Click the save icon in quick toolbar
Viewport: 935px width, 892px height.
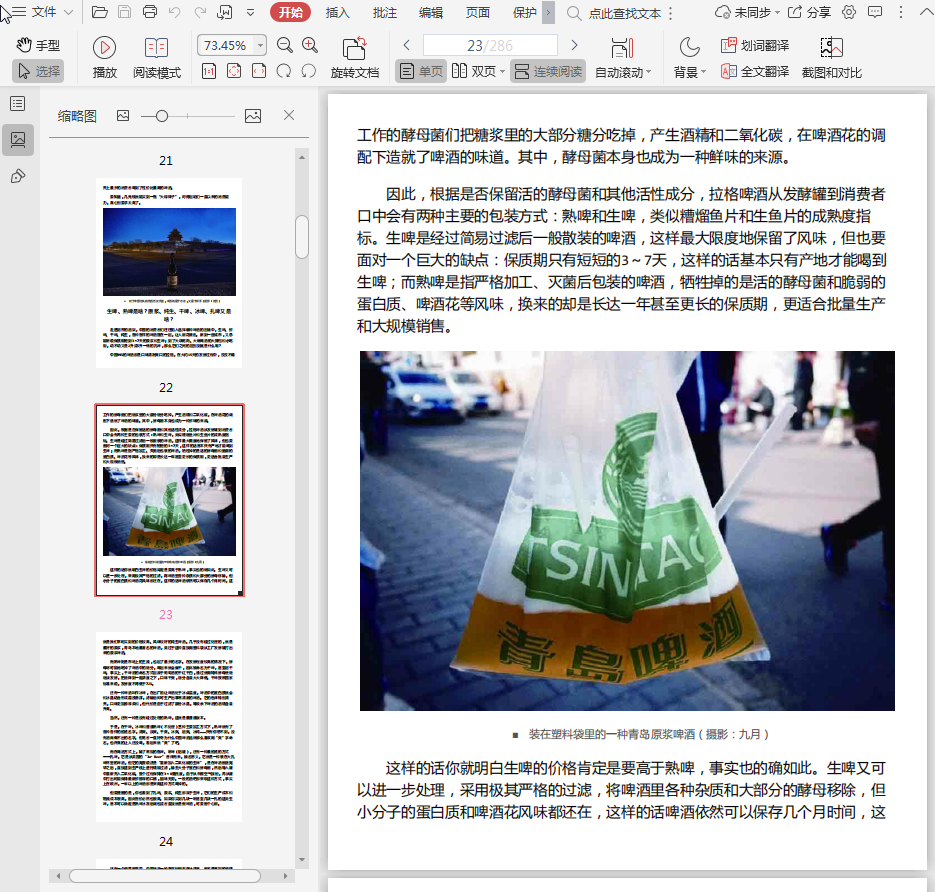(125, 12)
